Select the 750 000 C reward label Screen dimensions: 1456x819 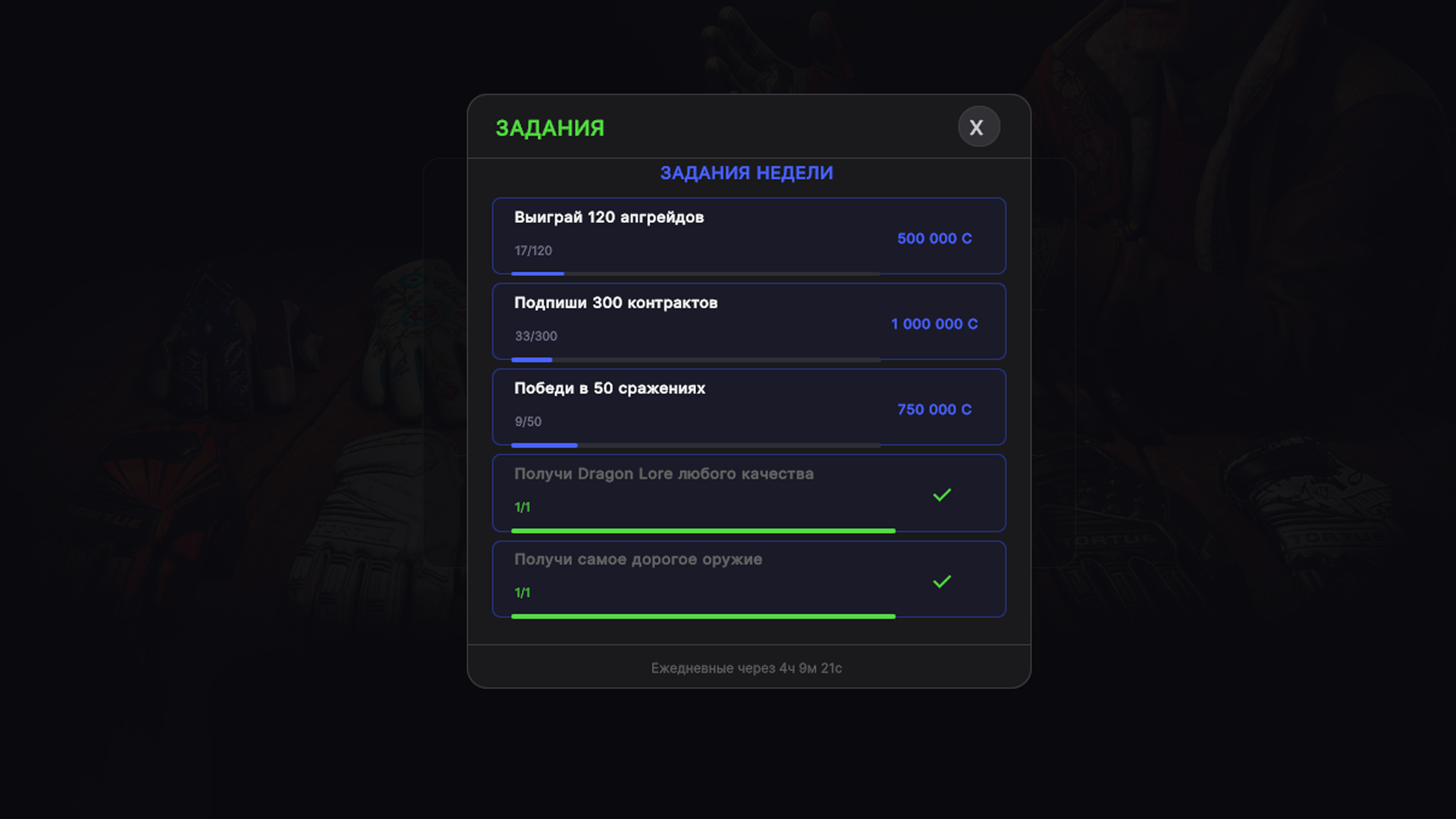tap(934, 409)
